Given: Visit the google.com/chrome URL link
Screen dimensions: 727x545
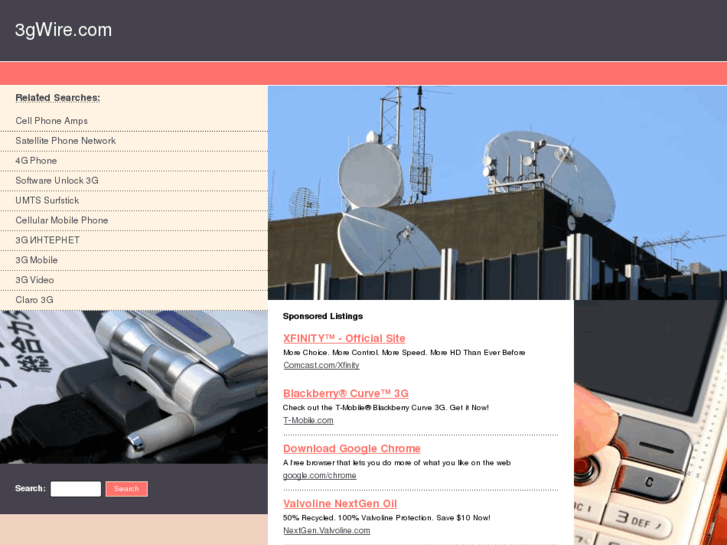Looking at the screenshot, I should click(319, 476).
